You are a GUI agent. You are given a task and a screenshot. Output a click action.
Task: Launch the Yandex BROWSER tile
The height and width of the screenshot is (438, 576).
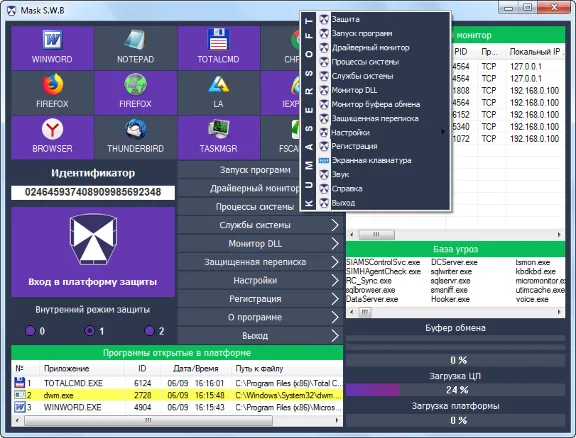[x=53, y=137]
